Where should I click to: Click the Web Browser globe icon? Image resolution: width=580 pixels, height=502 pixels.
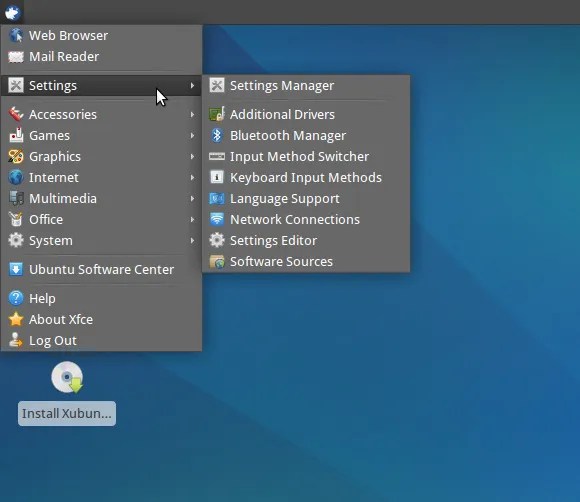[x=16, y=36]
